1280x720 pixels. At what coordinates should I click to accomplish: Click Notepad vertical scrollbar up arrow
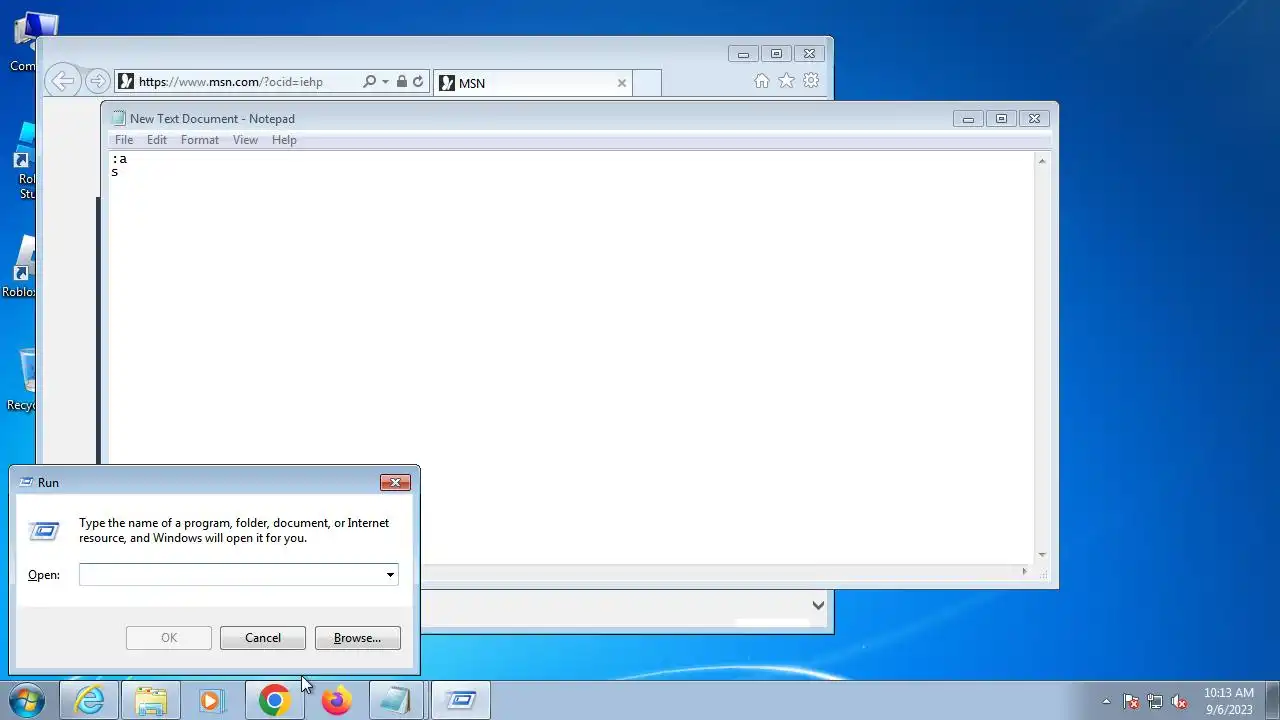click(x=1042, y=161)
